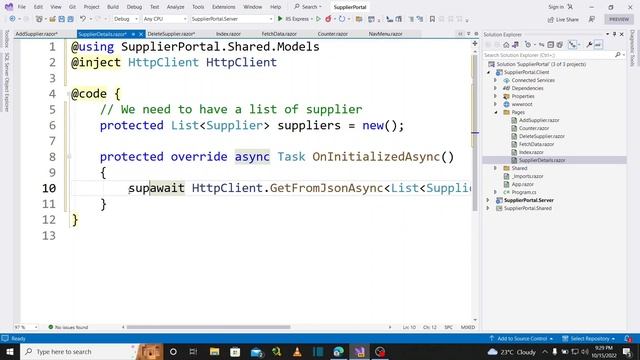Click the No issues found indicator

tap(68, 327)
